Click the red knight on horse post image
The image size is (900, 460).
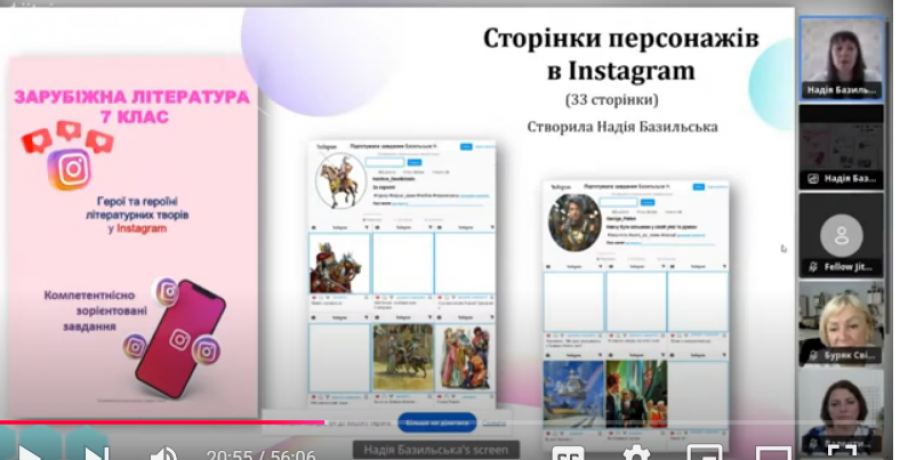339,264
